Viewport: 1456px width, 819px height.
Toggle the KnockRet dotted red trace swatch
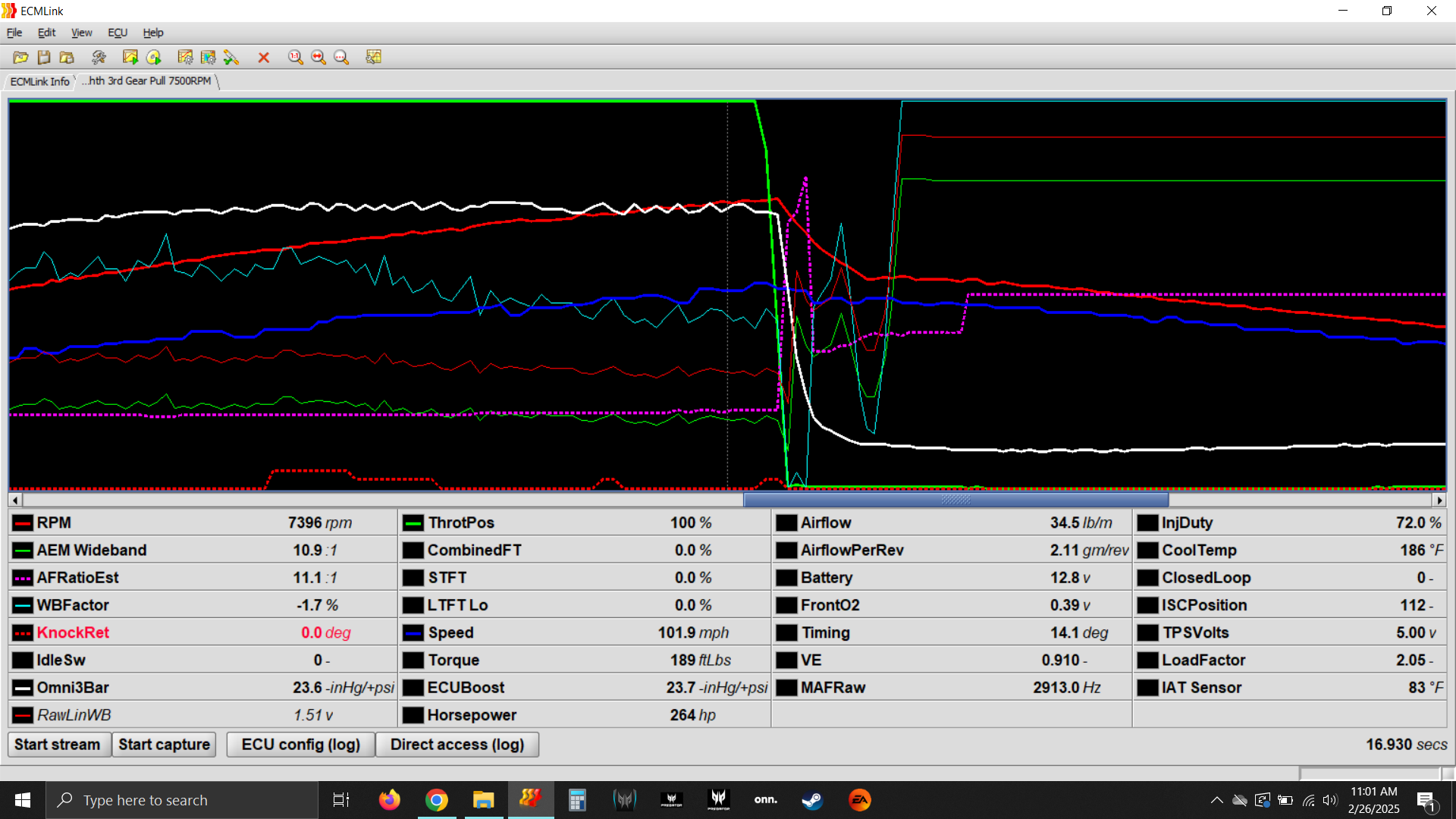tap(23, 633)
